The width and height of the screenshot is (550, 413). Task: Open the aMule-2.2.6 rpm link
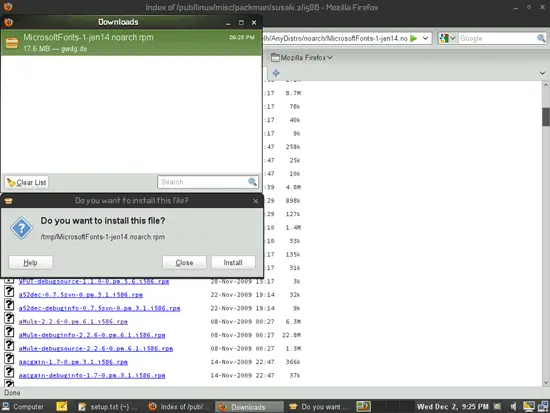pos(73,322)
